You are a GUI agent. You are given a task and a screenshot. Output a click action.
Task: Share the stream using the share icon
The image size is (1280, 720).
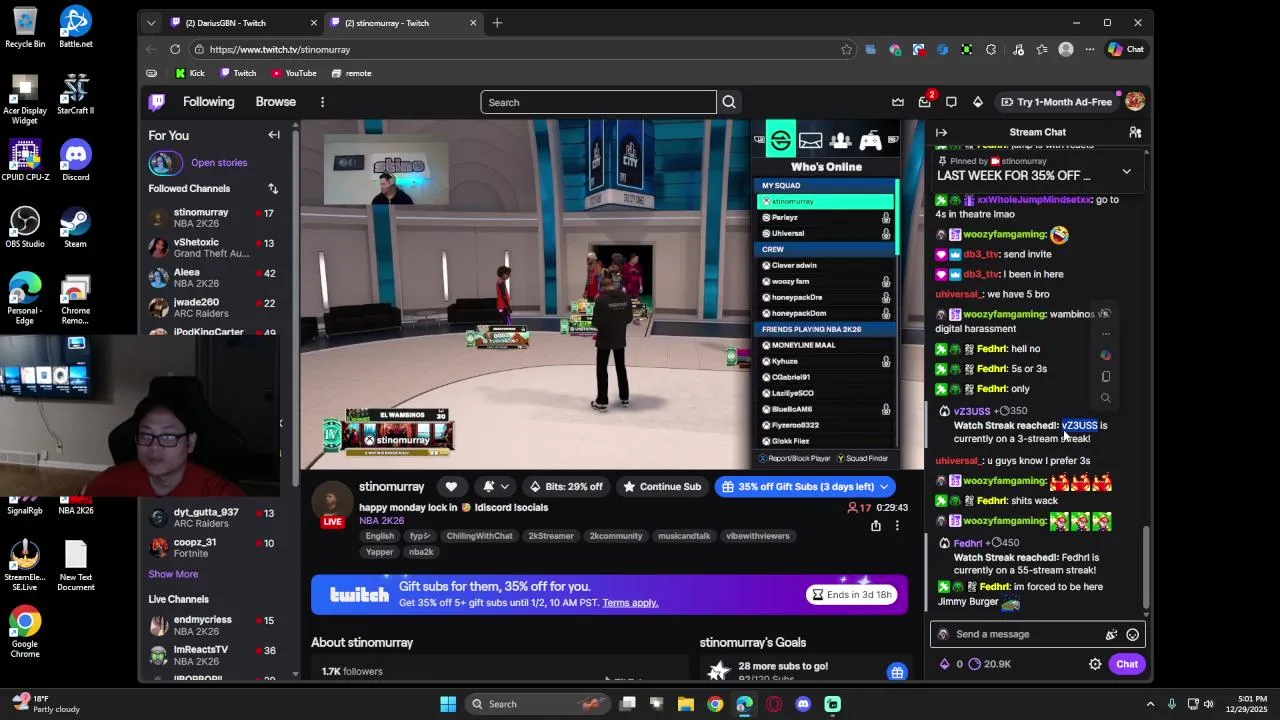pos(876,526)
